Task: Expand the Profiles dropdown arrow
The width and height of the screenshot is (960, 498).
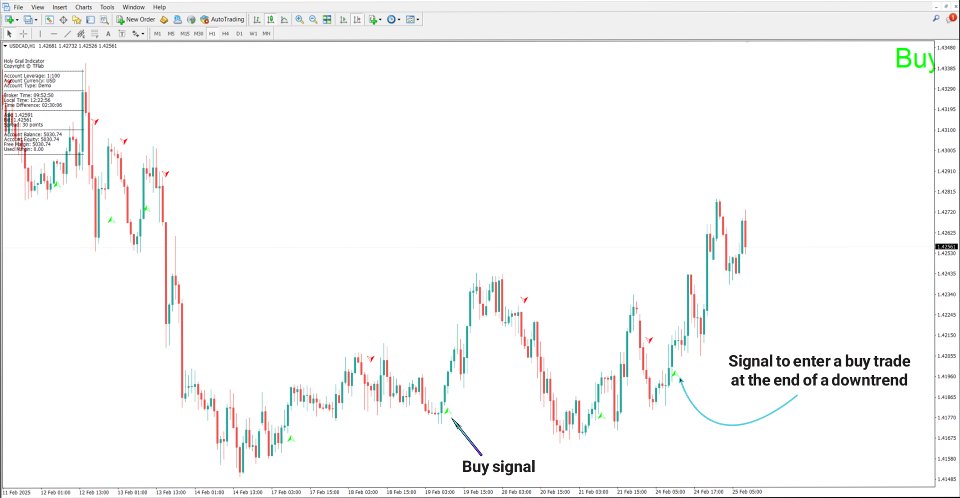Action: [36, 20]
